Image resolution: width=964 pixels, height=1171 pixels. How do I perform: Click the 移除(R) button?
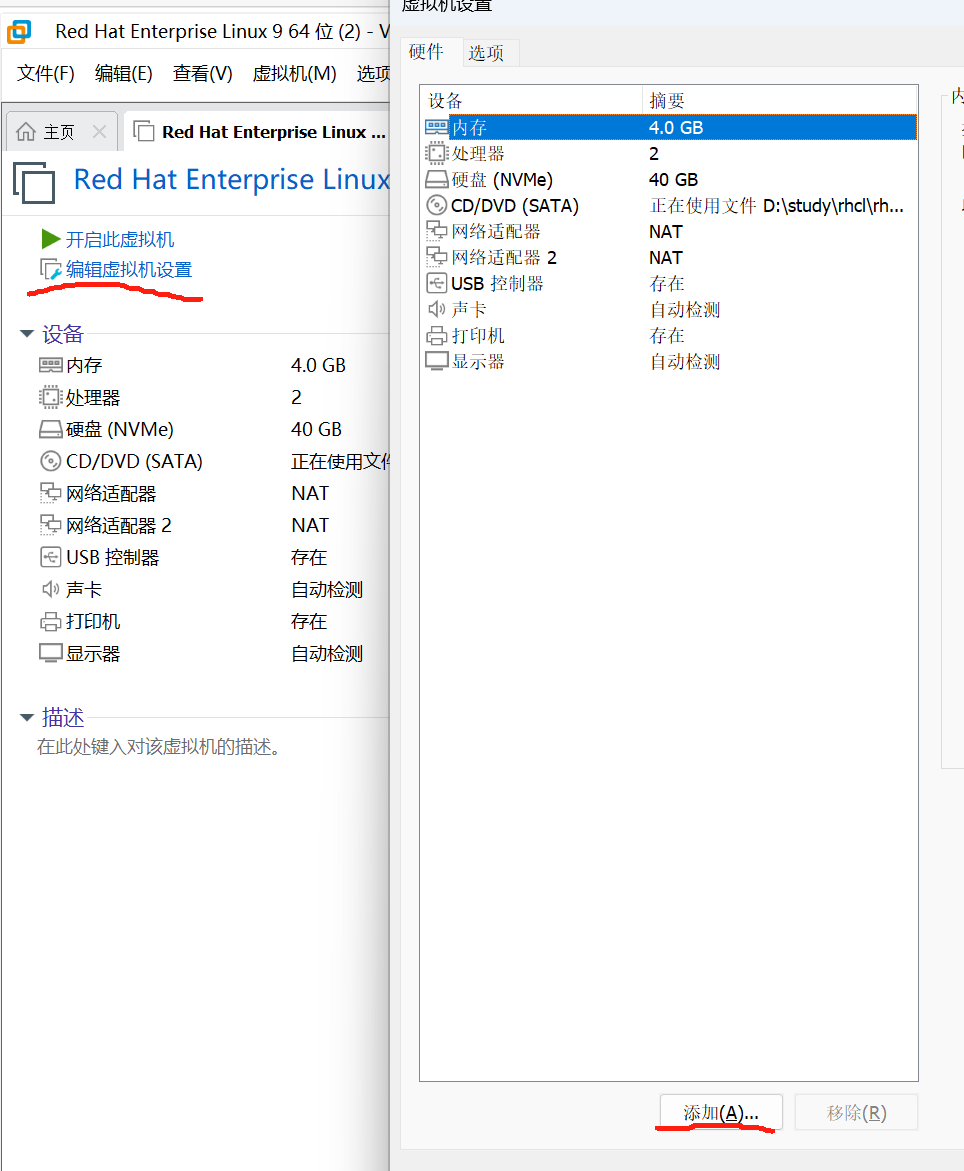[856, 1113]
